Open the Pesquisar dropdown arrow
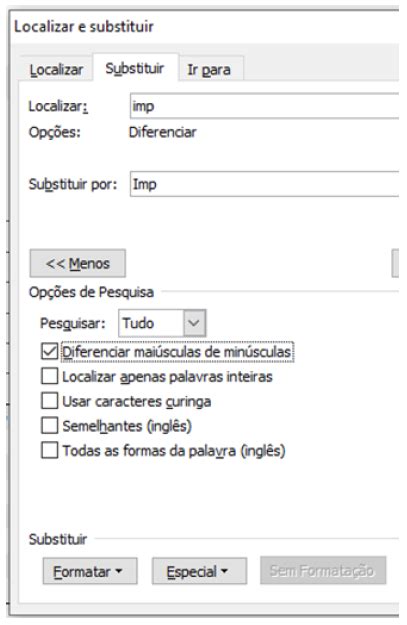Image resolution: width=407 pixels, height=625 pixels. pyautogui.click(x=195, y=323)
